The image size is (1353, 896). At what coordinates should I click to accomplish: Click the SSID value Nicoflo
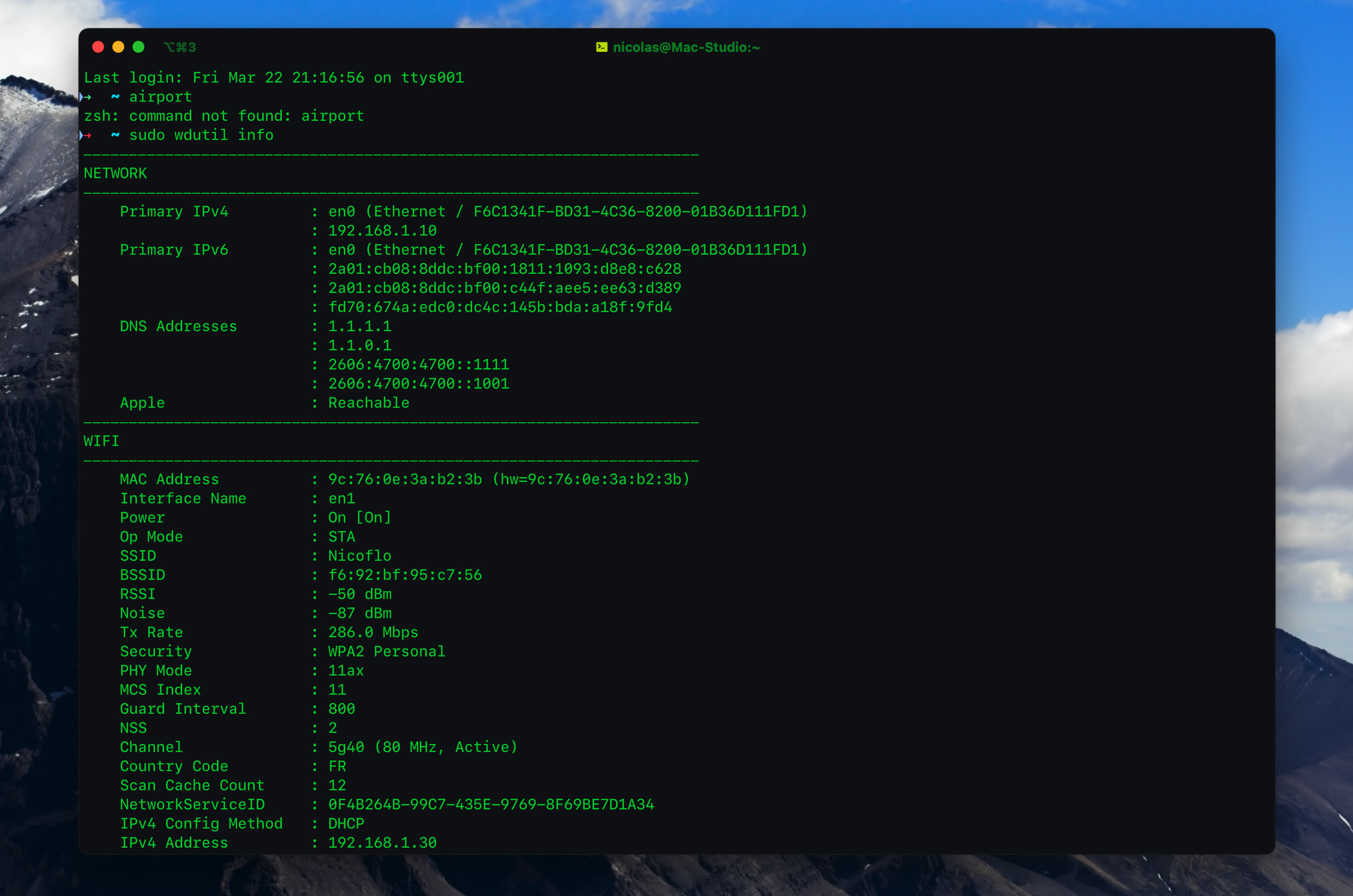coord(359,555)
